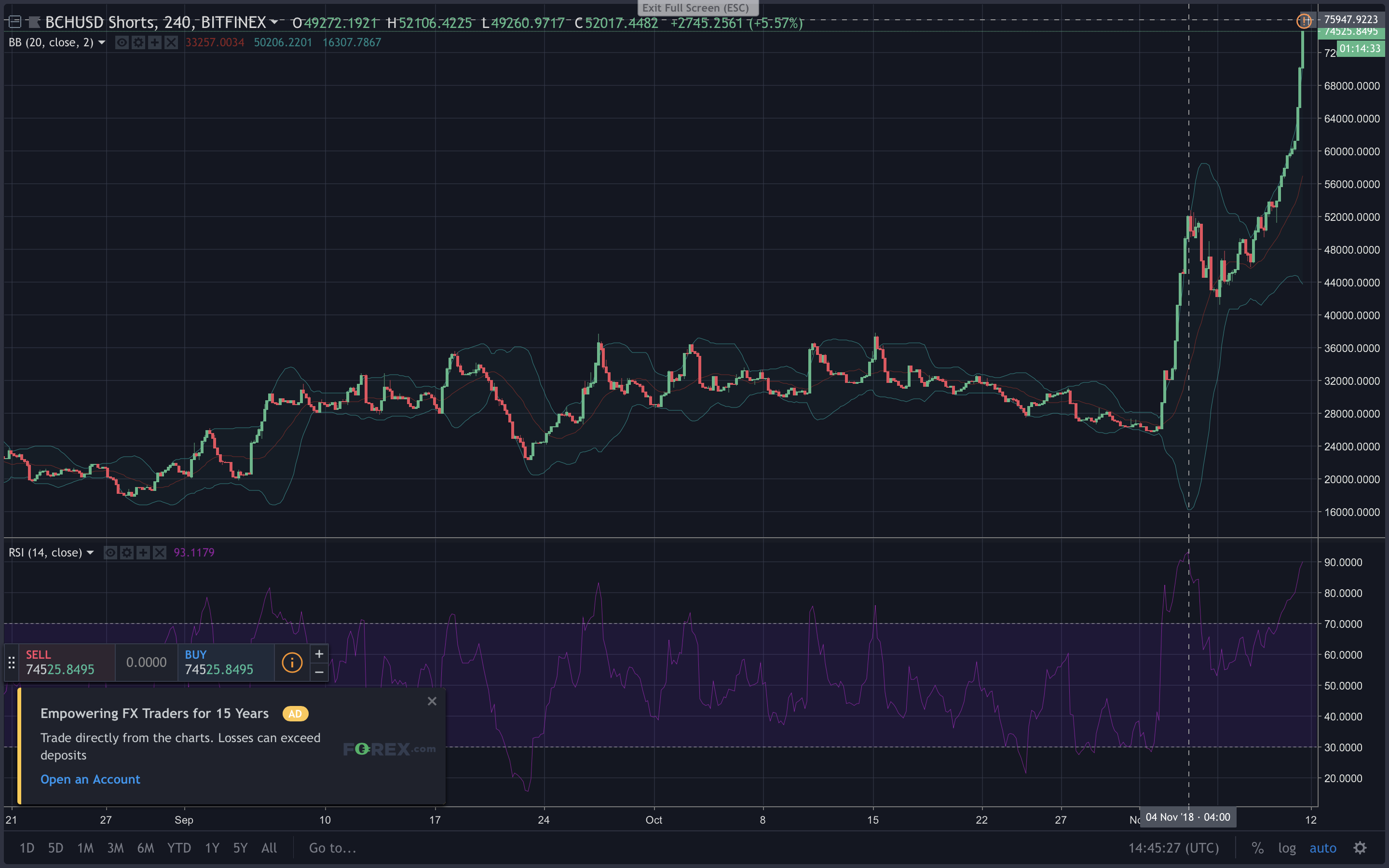The height and width of the screenshot is (868, 1389).
Task: Click the RSI plus icon
Action: coord(143,552)
